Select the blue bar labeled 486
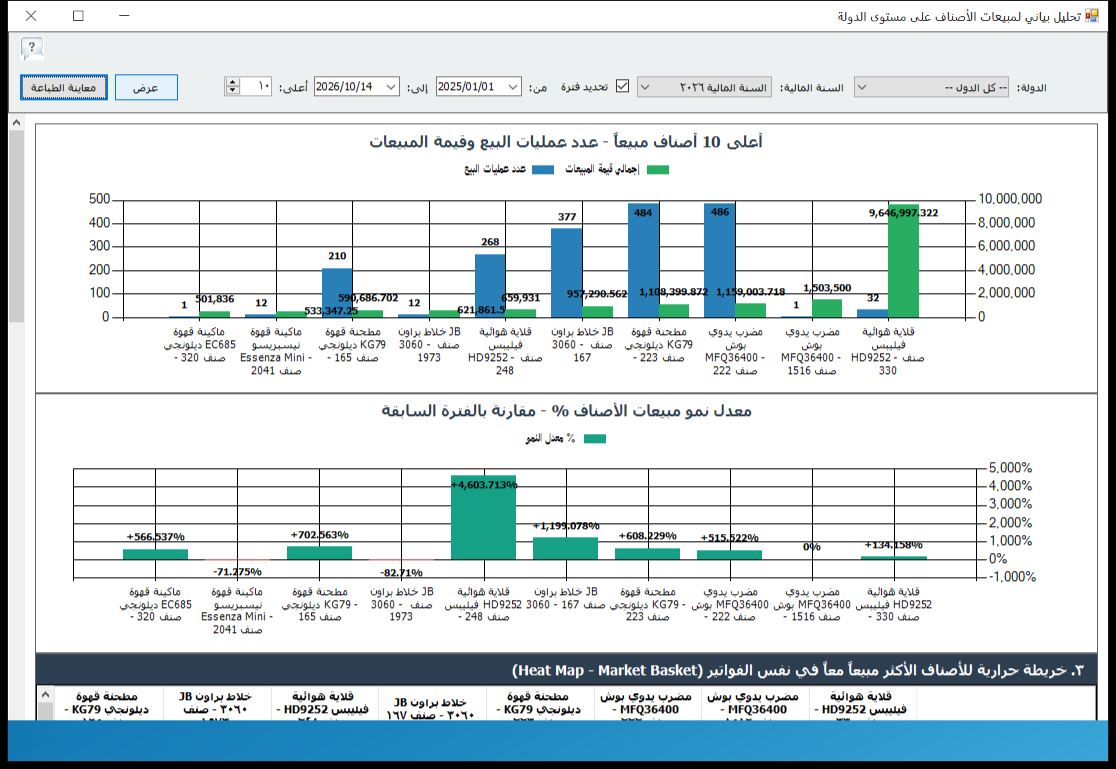 point(720,261)
